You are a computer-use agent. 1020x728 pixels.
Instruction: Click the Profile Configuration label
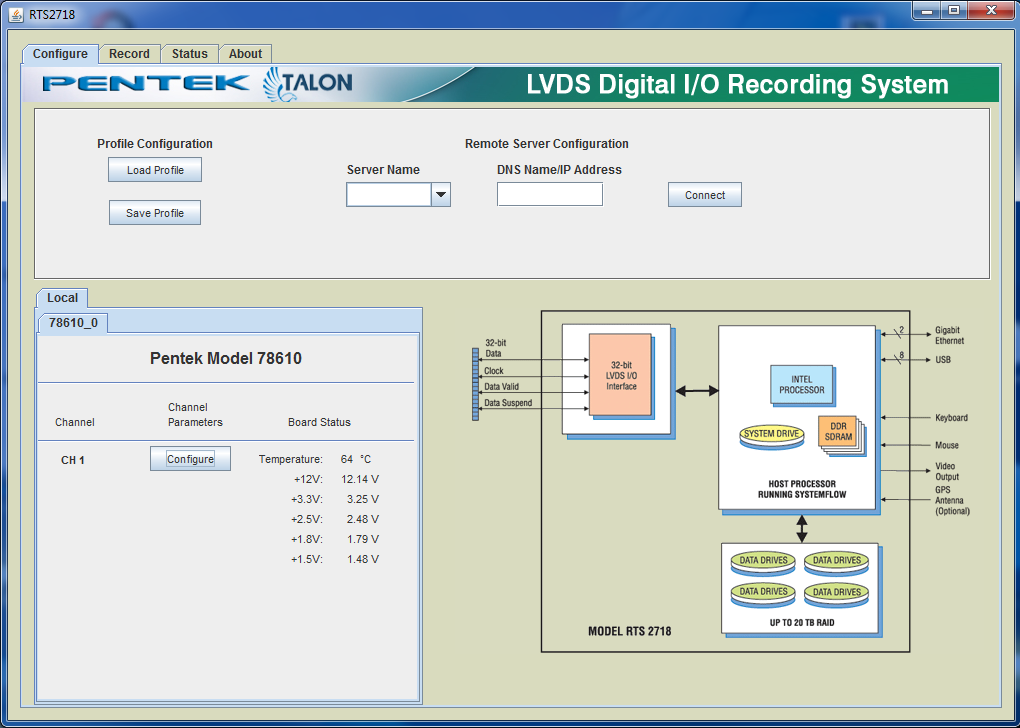coord(155,144)
